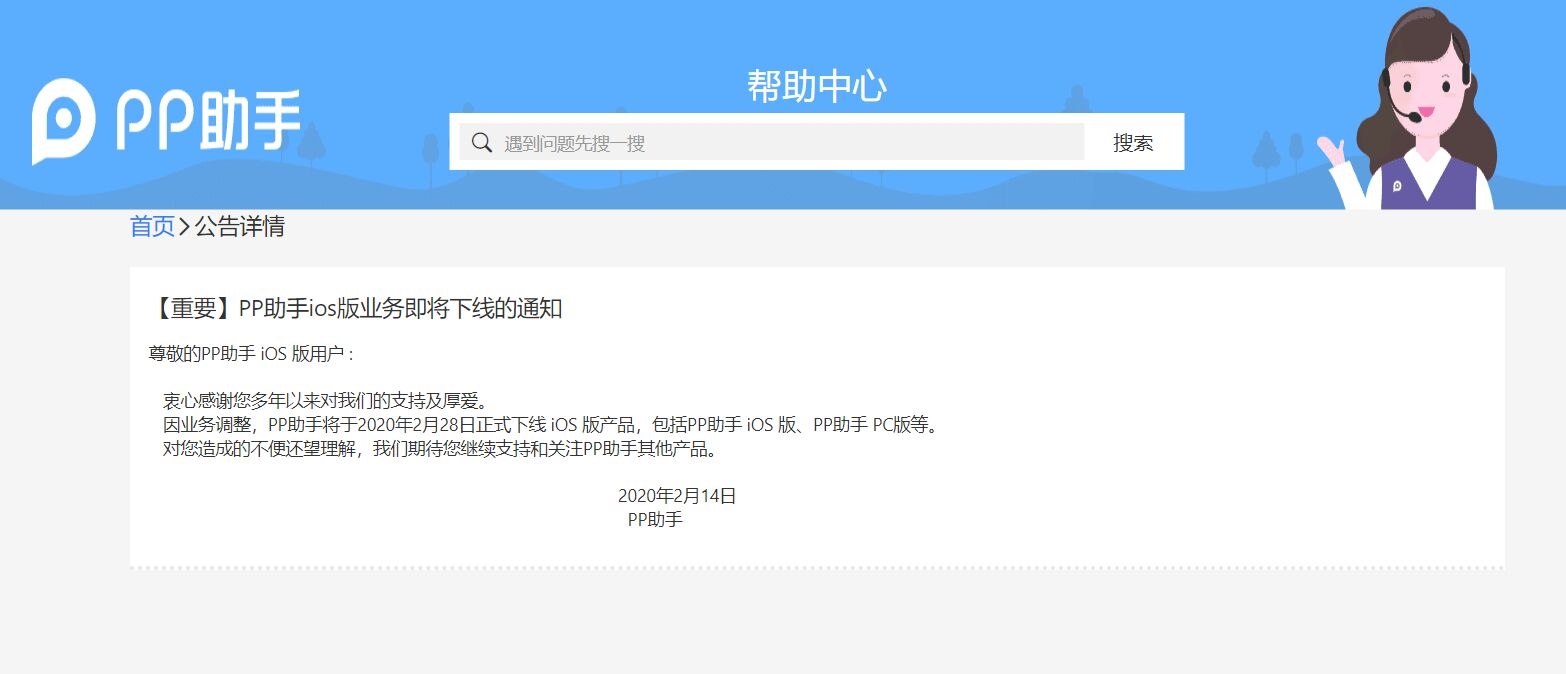The width and height of the screenshot is (1566, 674).
Task: Click the customer service agent's face
Action: 1424,85
